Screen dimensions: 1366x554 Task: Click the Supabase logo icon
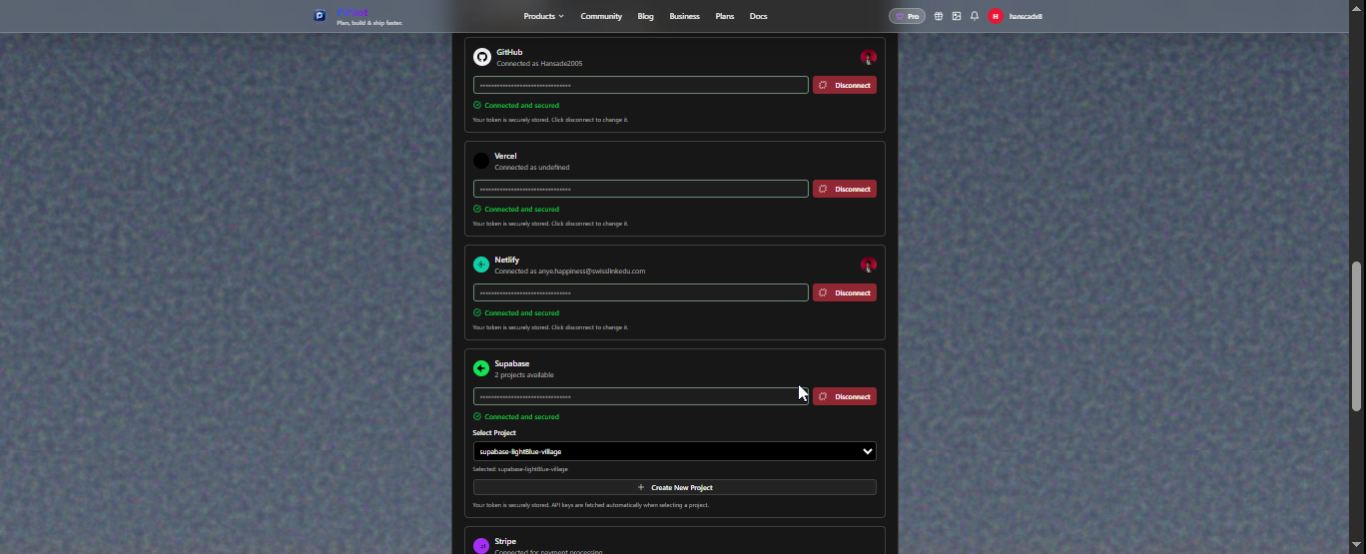pos(481,368)
